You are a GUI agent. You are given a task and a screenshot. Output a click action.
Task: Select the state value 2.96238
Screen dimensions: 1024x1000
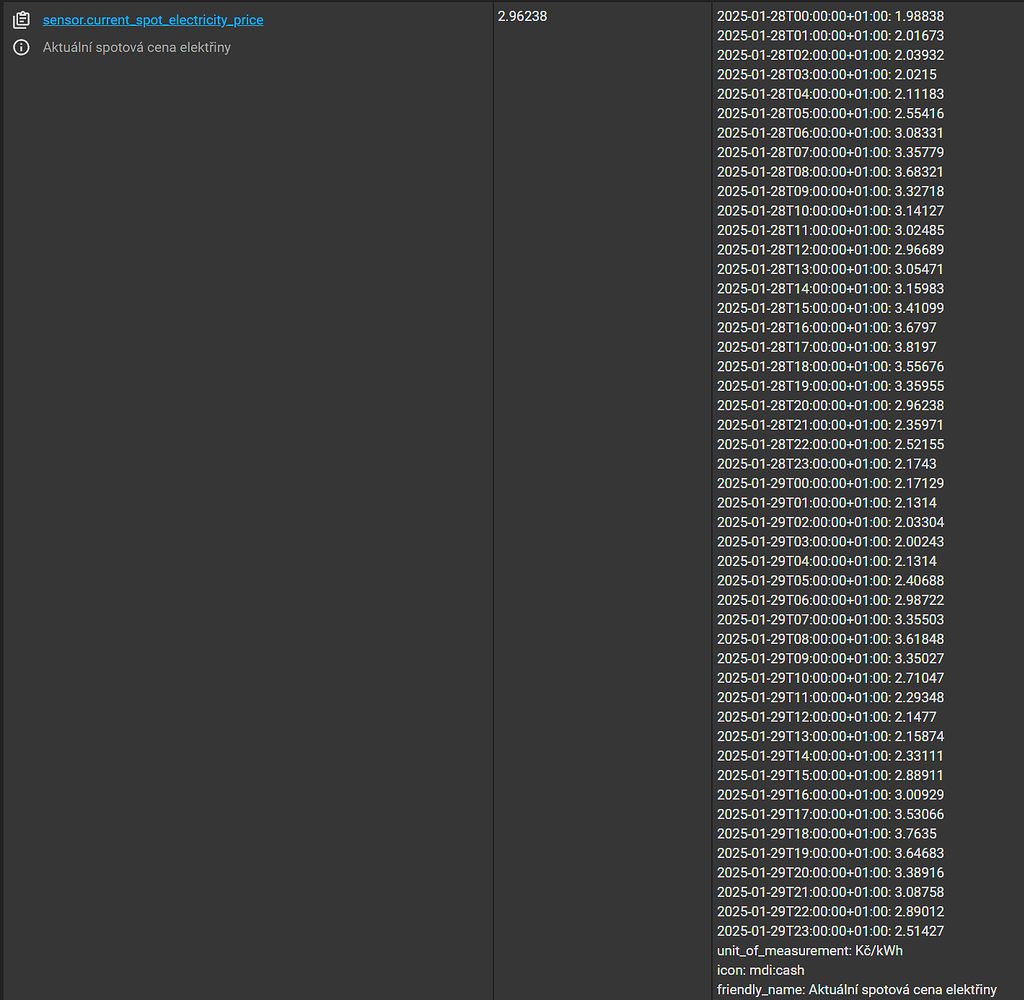[x=522, y=15]
